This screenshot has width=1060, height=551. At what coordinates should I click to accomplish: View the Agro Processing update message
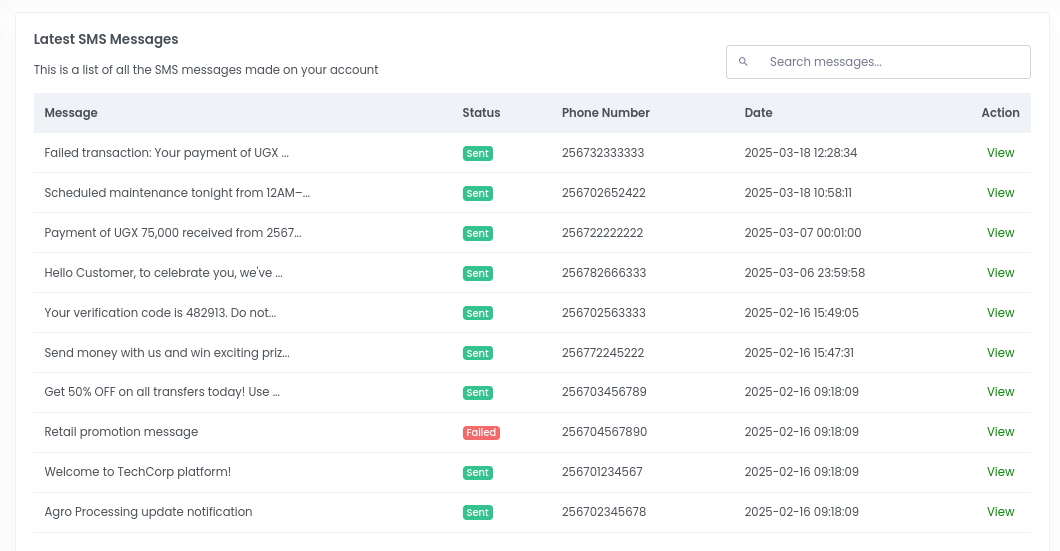tap(1000, 511)
